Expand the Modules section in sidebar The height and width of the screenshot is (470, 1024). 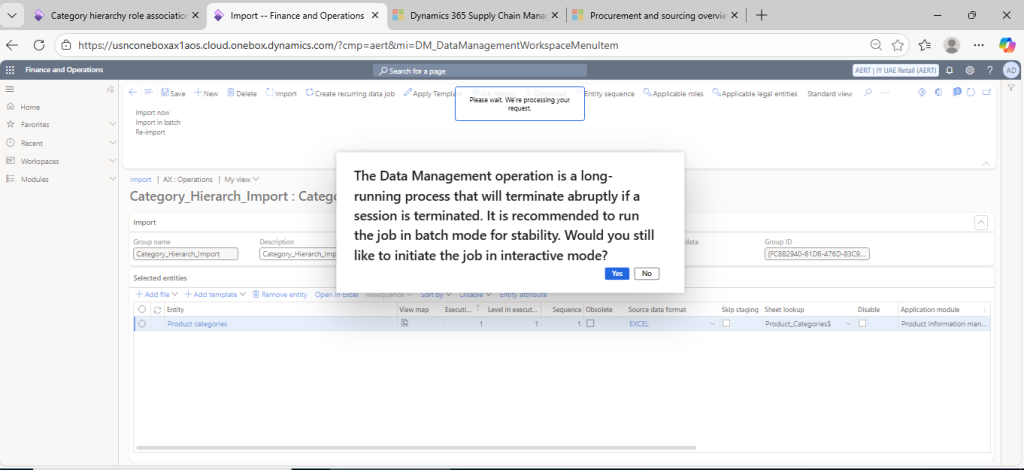(112, 179)
